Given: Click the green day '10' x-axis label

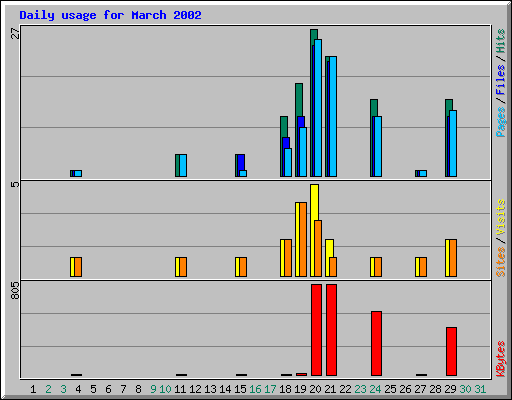Looking at the screenshot, I should (165, 389).
